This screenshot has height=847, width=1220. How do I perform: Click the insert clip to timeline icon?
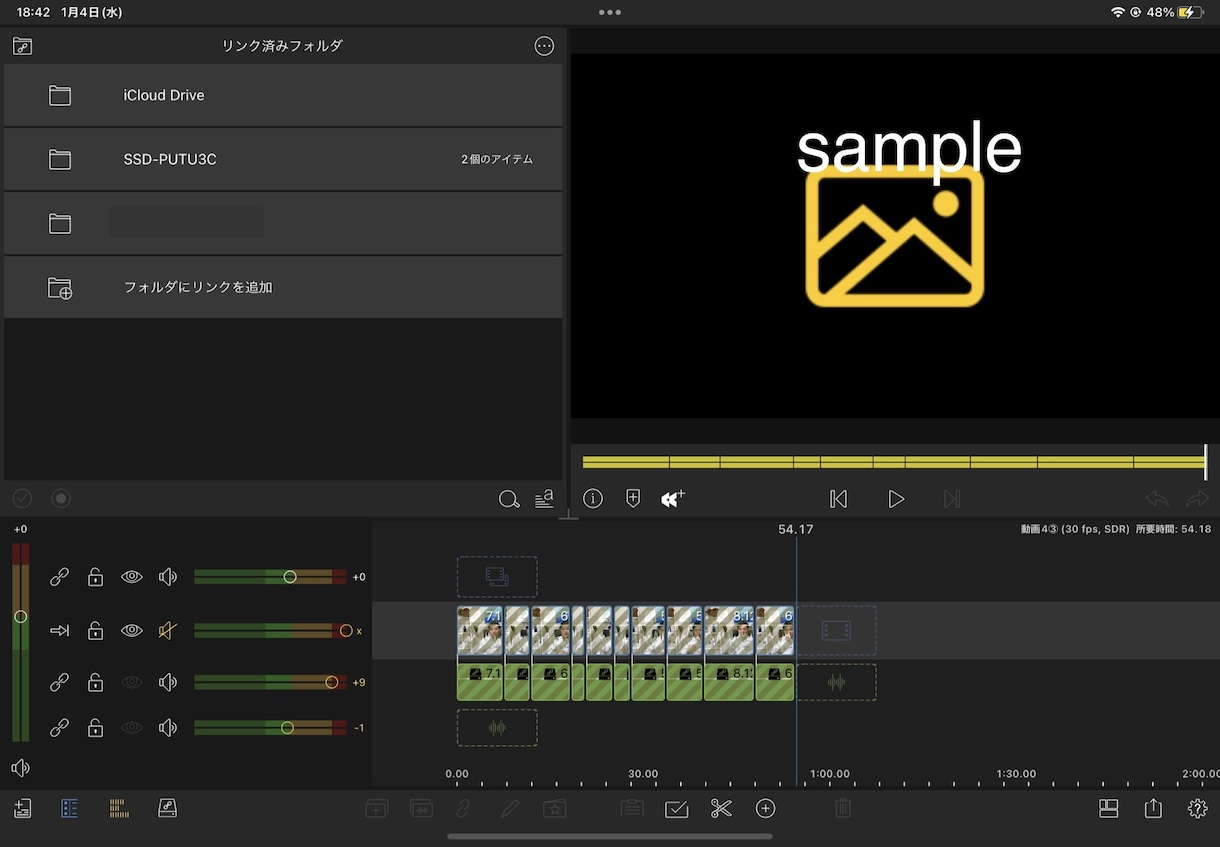point(673,498)
